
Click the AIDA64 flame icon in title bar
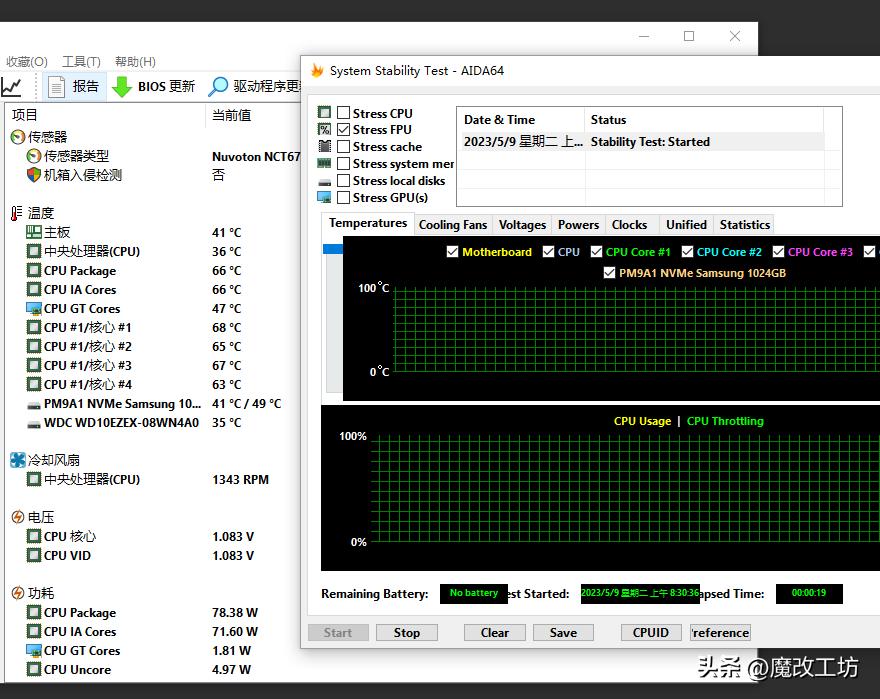click(x=317, y=71)
